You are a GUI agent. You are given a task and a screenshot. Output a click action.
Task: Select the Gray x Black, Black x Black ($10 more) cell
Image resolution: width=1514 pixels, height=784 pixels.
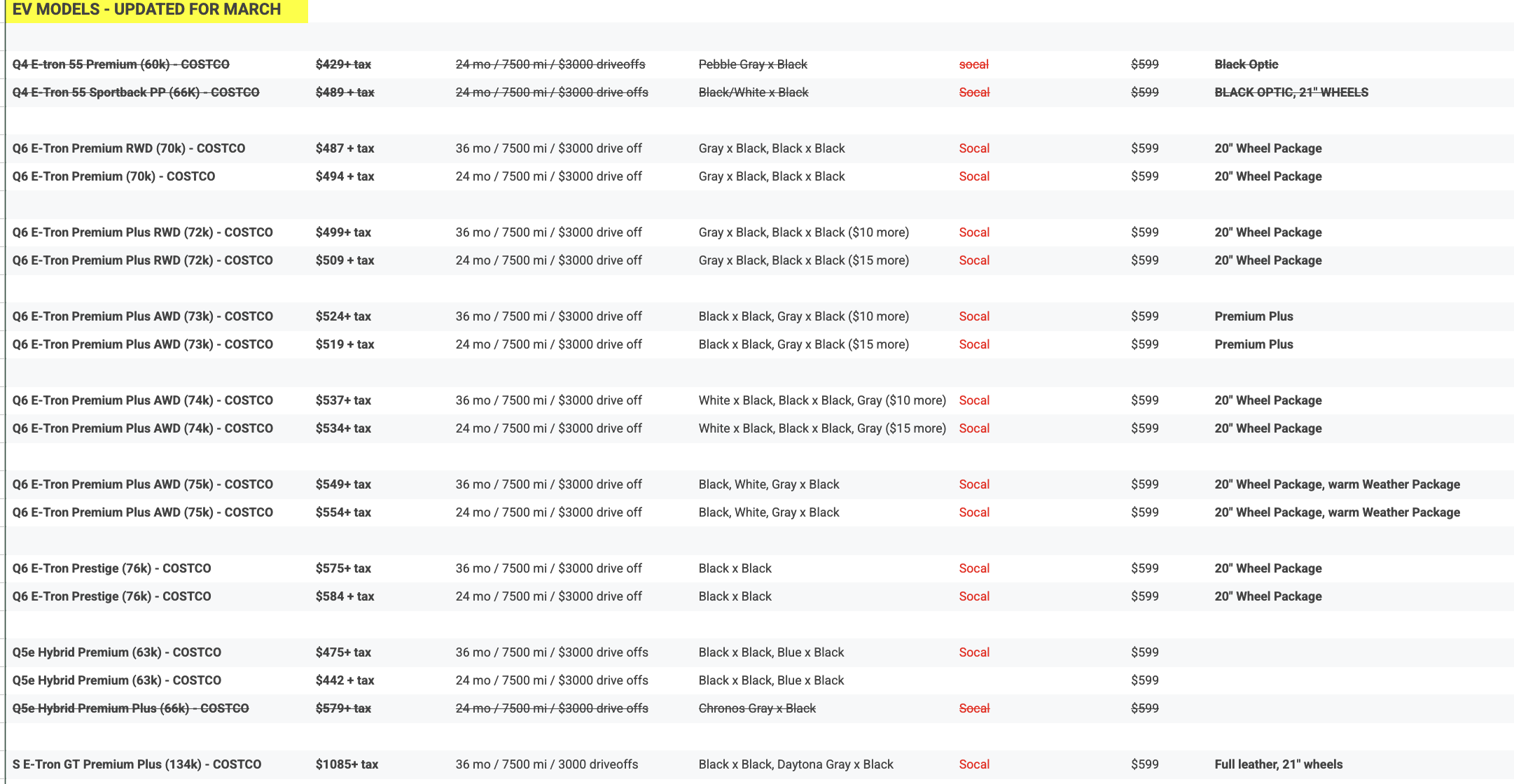pos(804,232)
